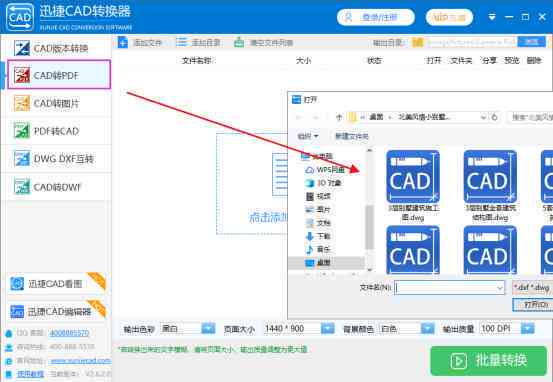Image resolution: width=553 pixels, height=382 pixels.
Task: Click the 文件名称 column header
Action: pos(197,61)
